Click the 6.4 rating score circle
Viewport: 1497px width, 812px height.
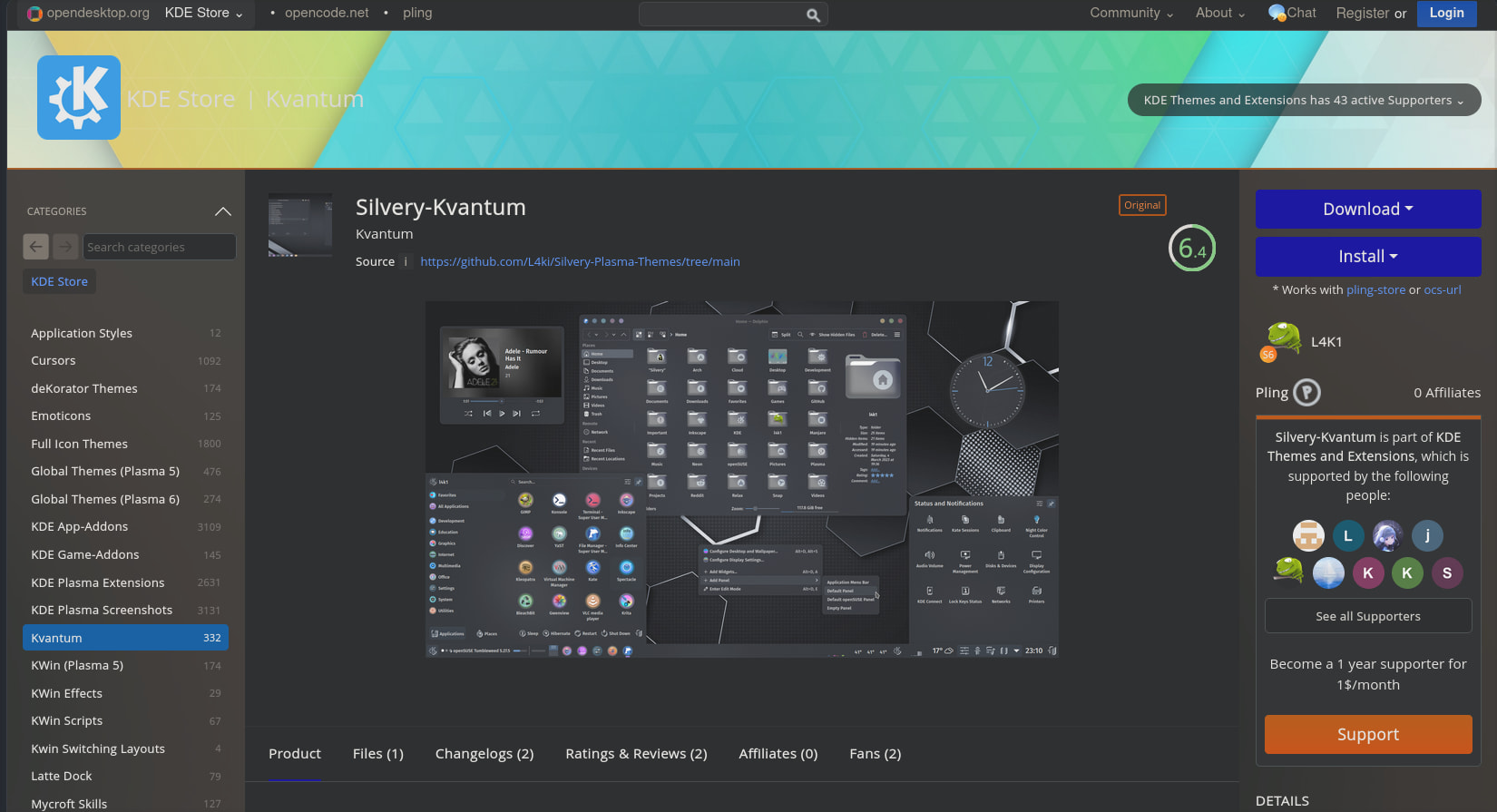tap(1191, 248)
